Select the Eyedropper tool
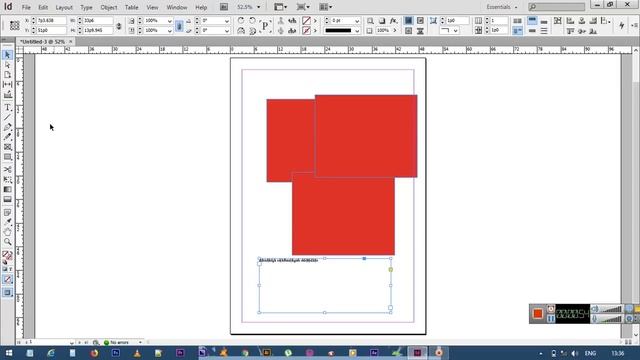640x360 pixels. coord(7,222)
